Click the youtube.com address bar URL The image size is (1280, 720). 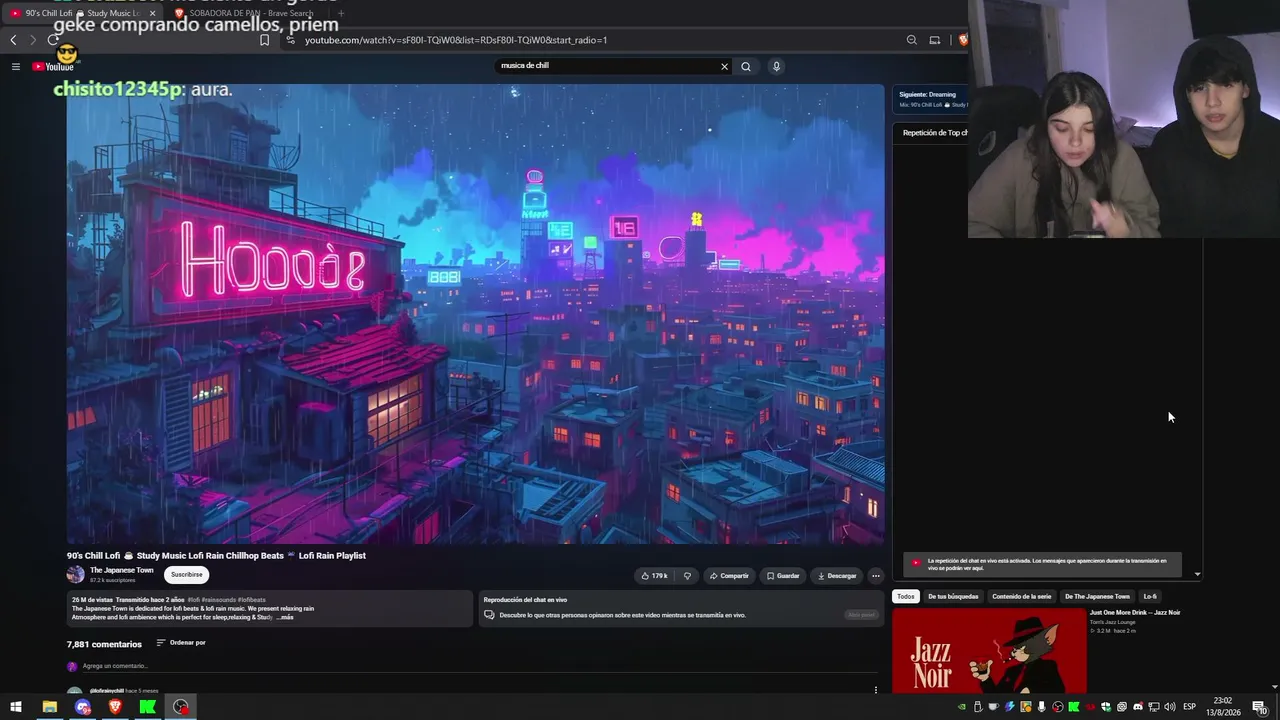click(x=456, y=40)
